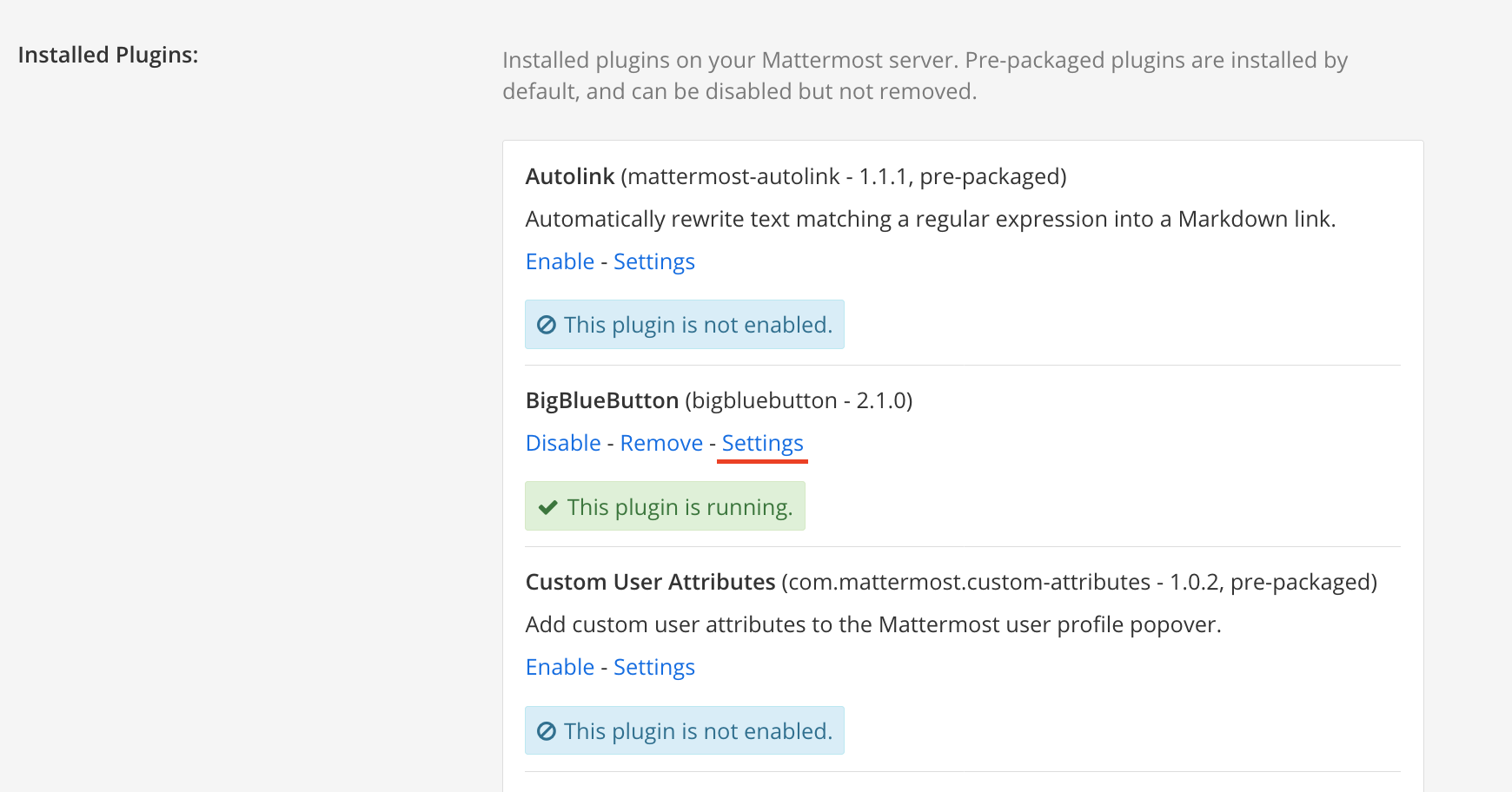Remove the BigBlueButton plugin
The height and width of the screenshot is (792, 1512).
click(661, 443)
